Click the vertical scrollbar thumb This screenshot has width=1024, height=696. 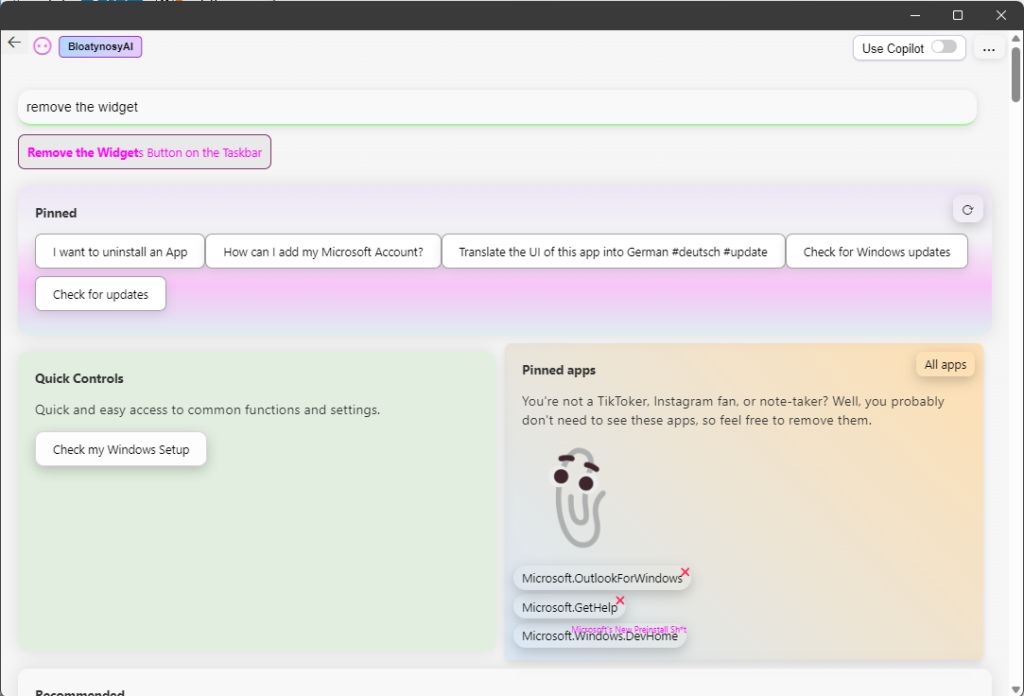pos(1016,75)
